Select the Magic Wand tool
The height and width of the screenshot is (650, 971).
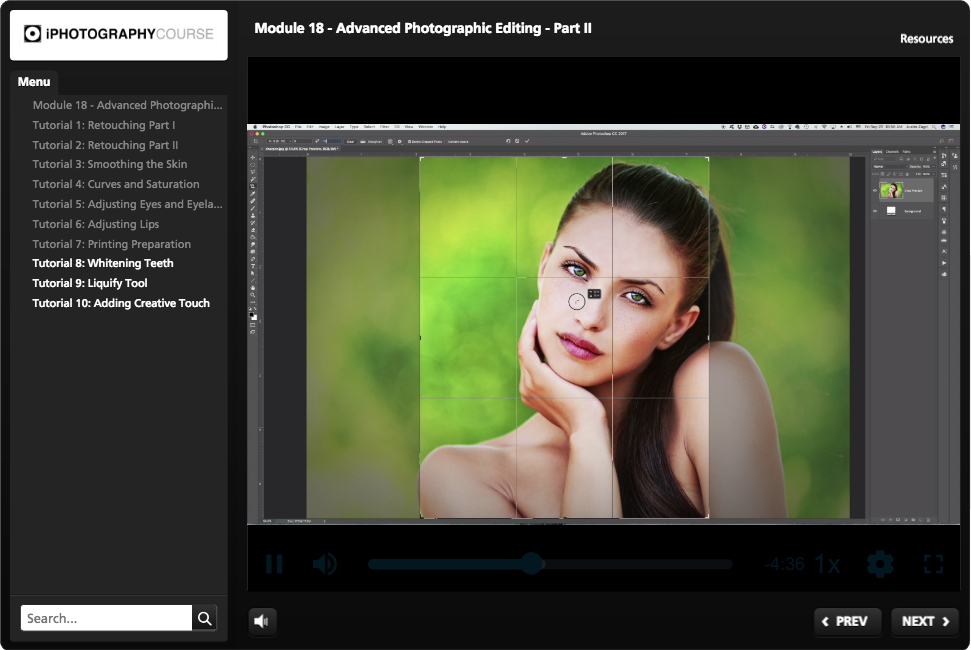click(253, 179)
